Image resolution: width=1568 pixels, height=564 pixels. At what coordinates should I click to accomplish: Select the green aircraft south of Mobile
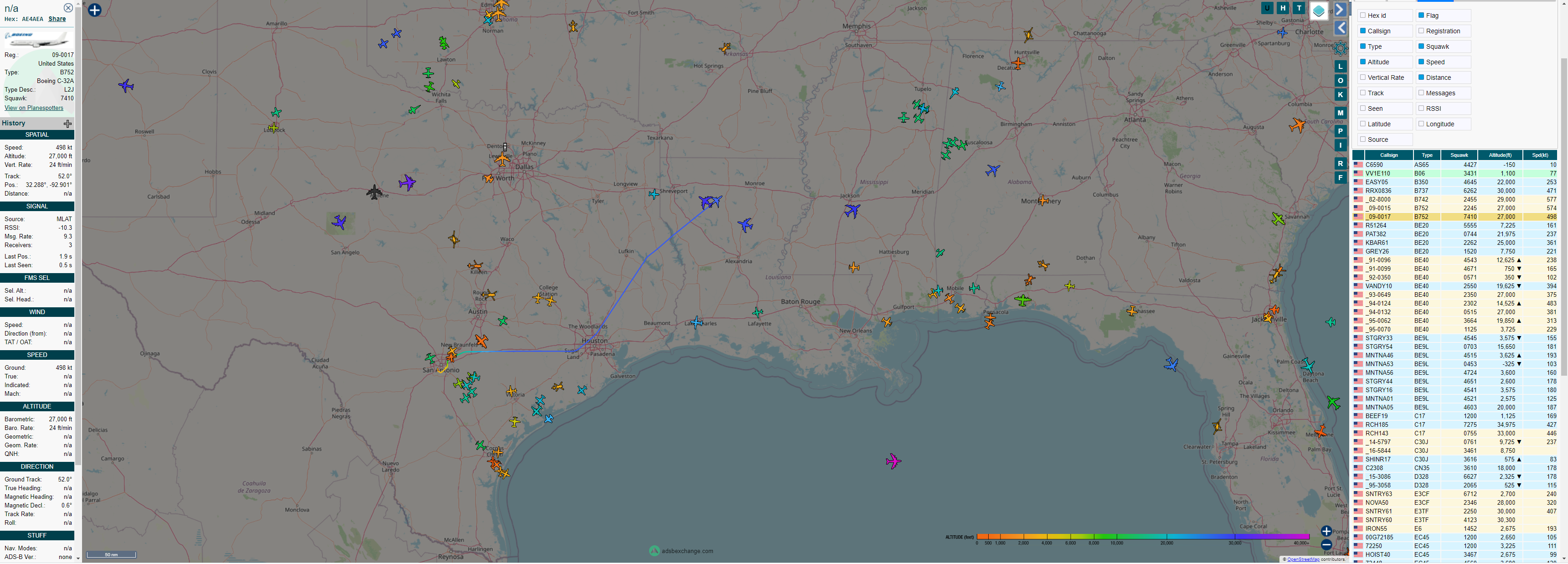click(x=1022, y=300)
